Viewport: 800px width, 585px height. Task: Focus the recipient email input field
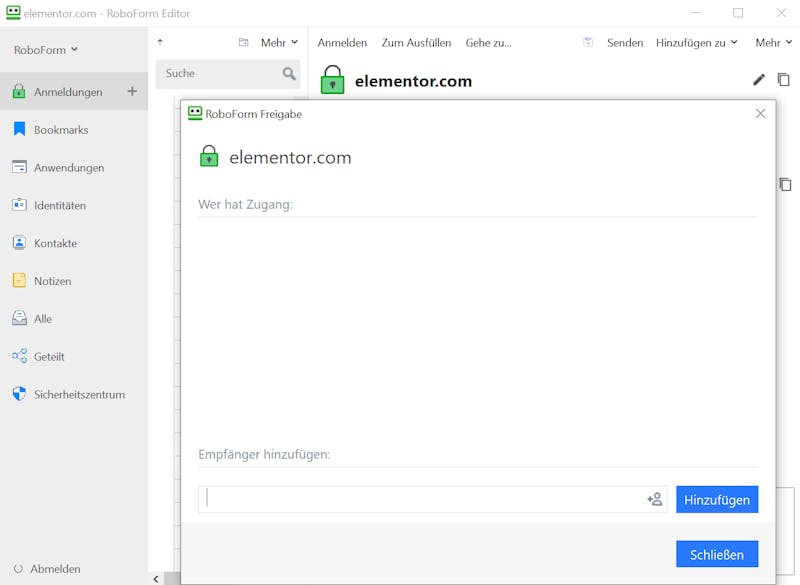click(433, 499)
